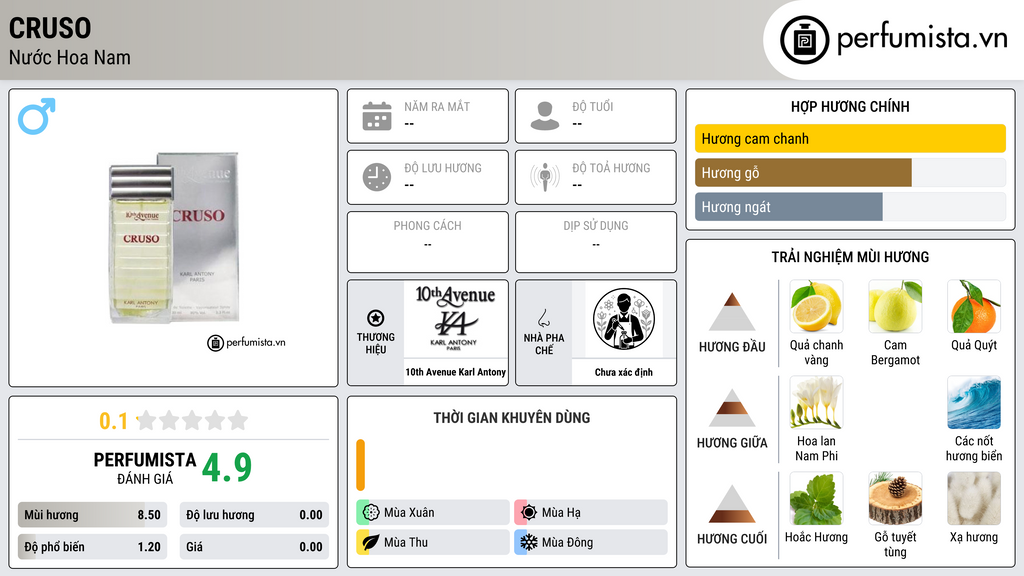The height and width of the screenshot is (576, 1024).
Task: Click the Mùa Xuân season label
Action: [409, 512]
